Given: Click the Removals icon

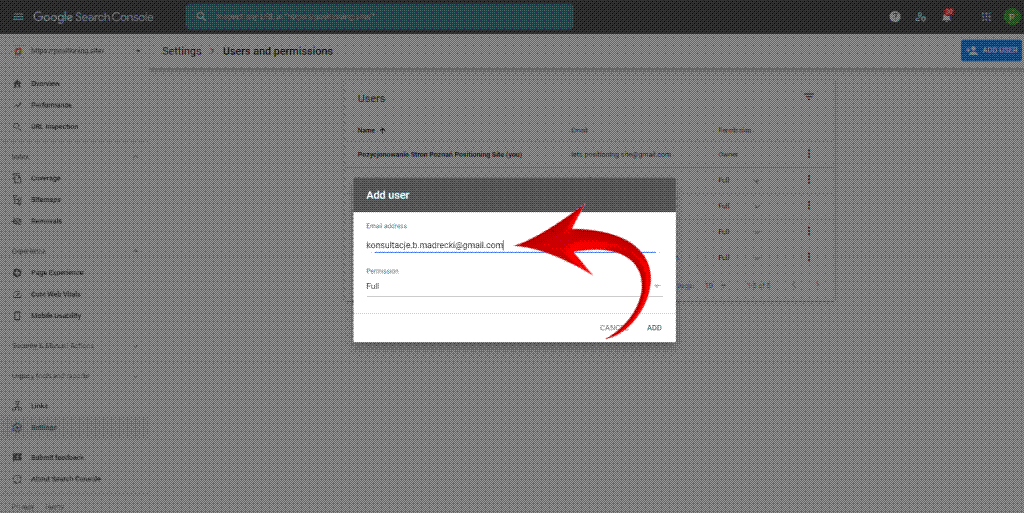Looking at the screenshot, I should [18, 221].
